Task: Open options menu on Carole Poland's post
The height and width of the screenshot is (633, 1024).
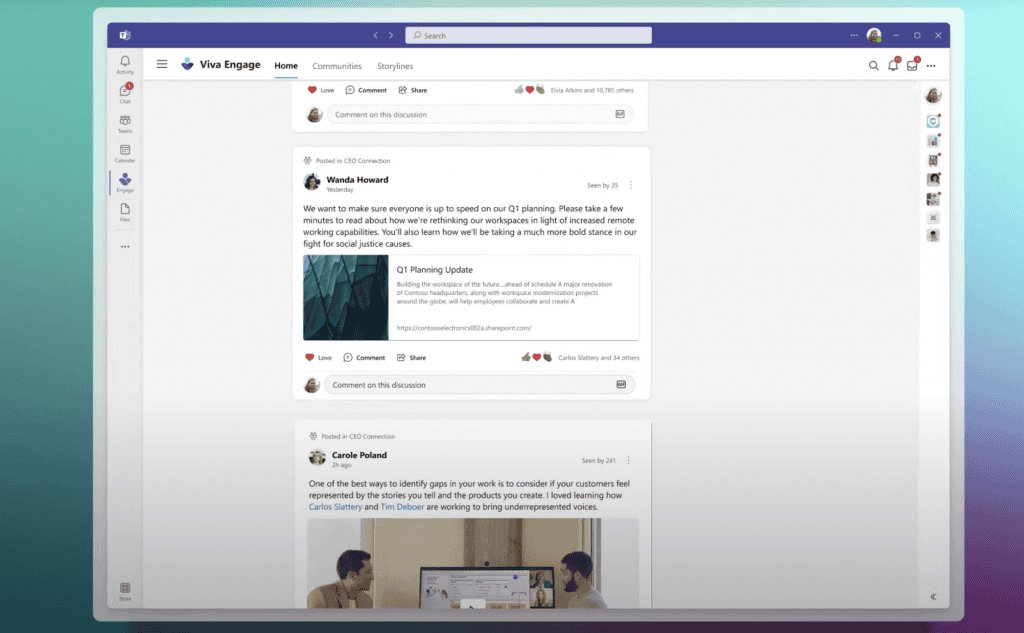Action: tap(628, 461)
